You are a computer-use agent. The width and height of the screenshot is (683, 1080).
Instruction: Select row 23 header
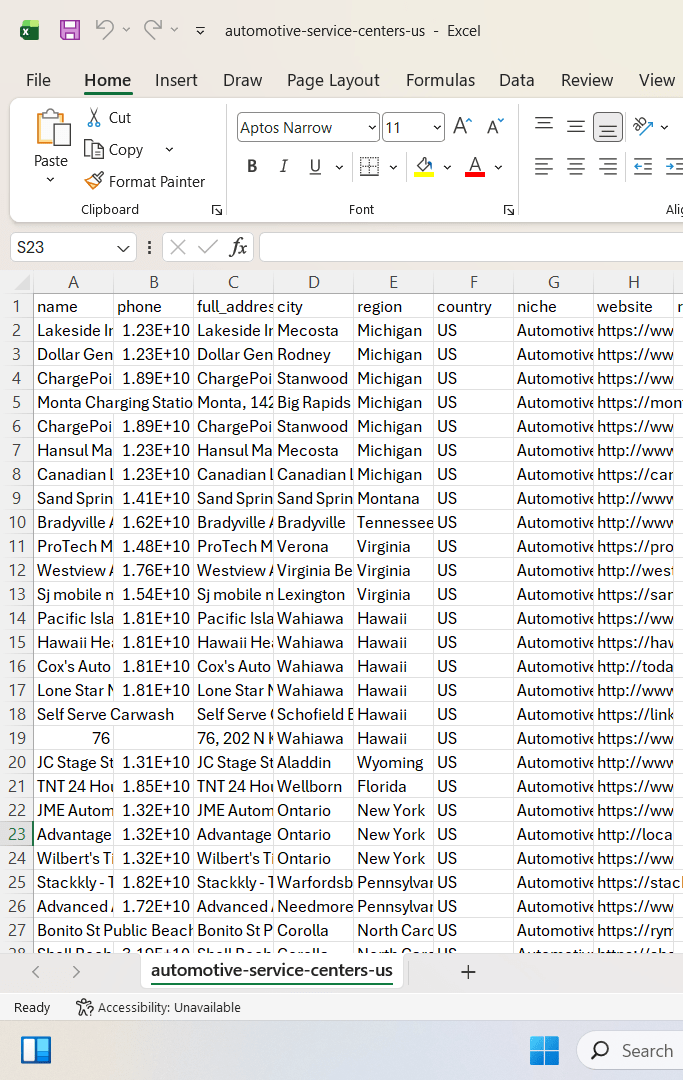click(17, 834)
